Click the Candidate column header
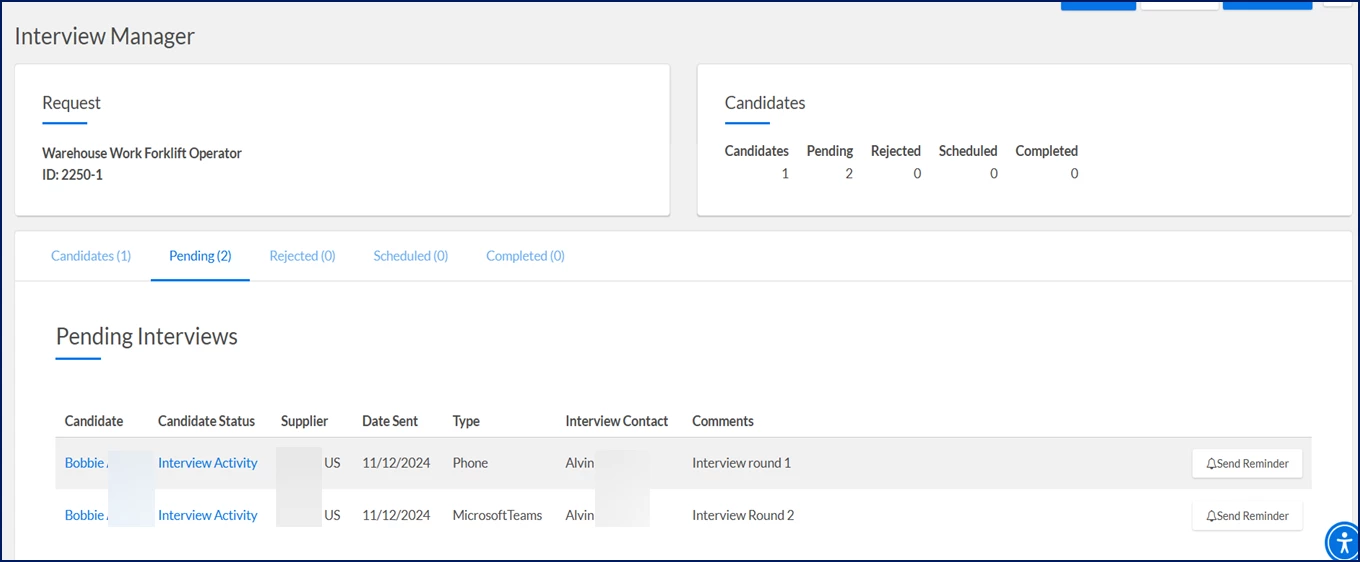Viewport: 1360px width, 562px height. point(94,421)
